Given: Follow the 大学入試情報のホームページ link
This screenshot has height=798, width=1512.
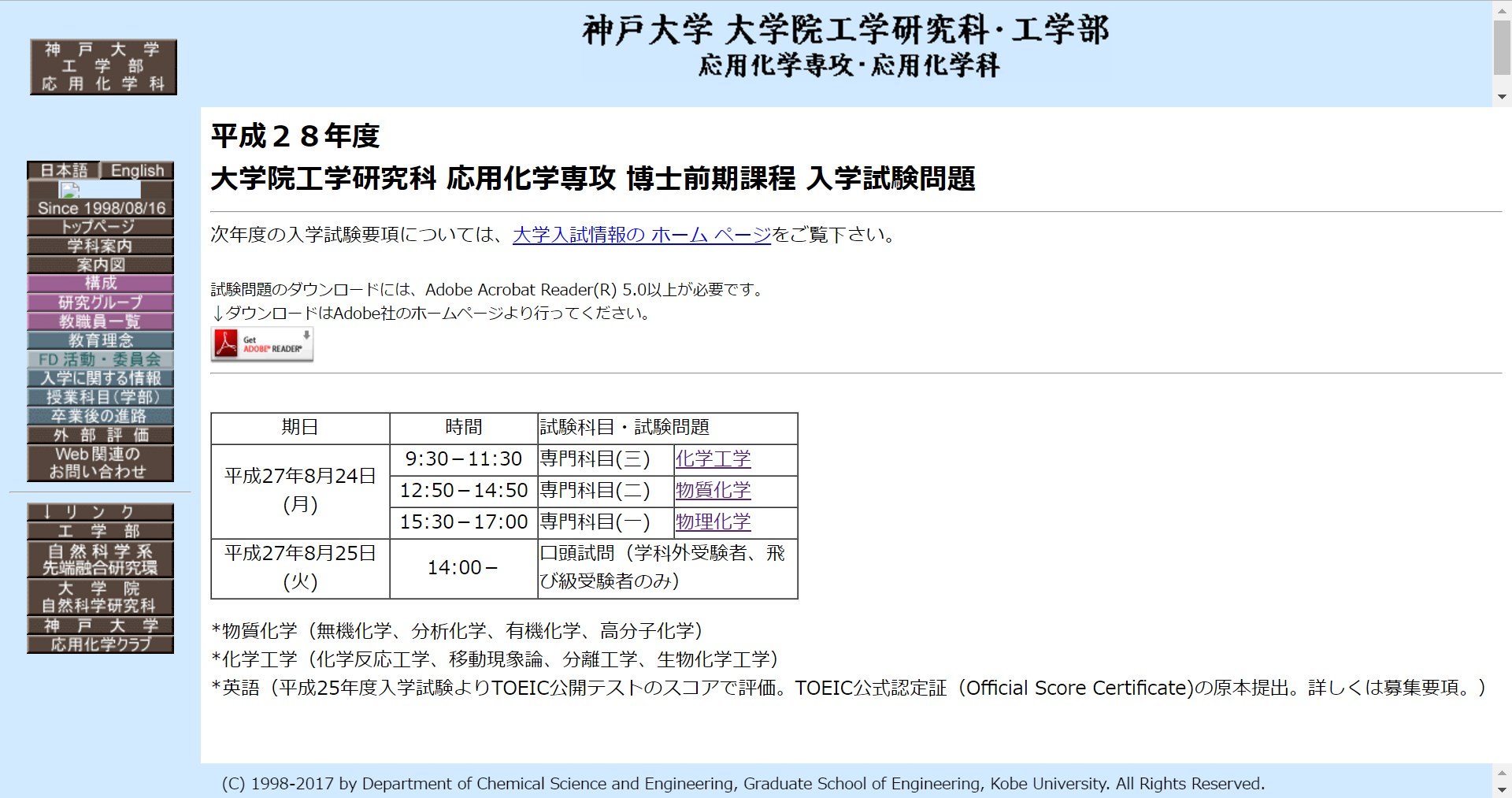Looking at the screenshot, I should click(x=641, y=235).
